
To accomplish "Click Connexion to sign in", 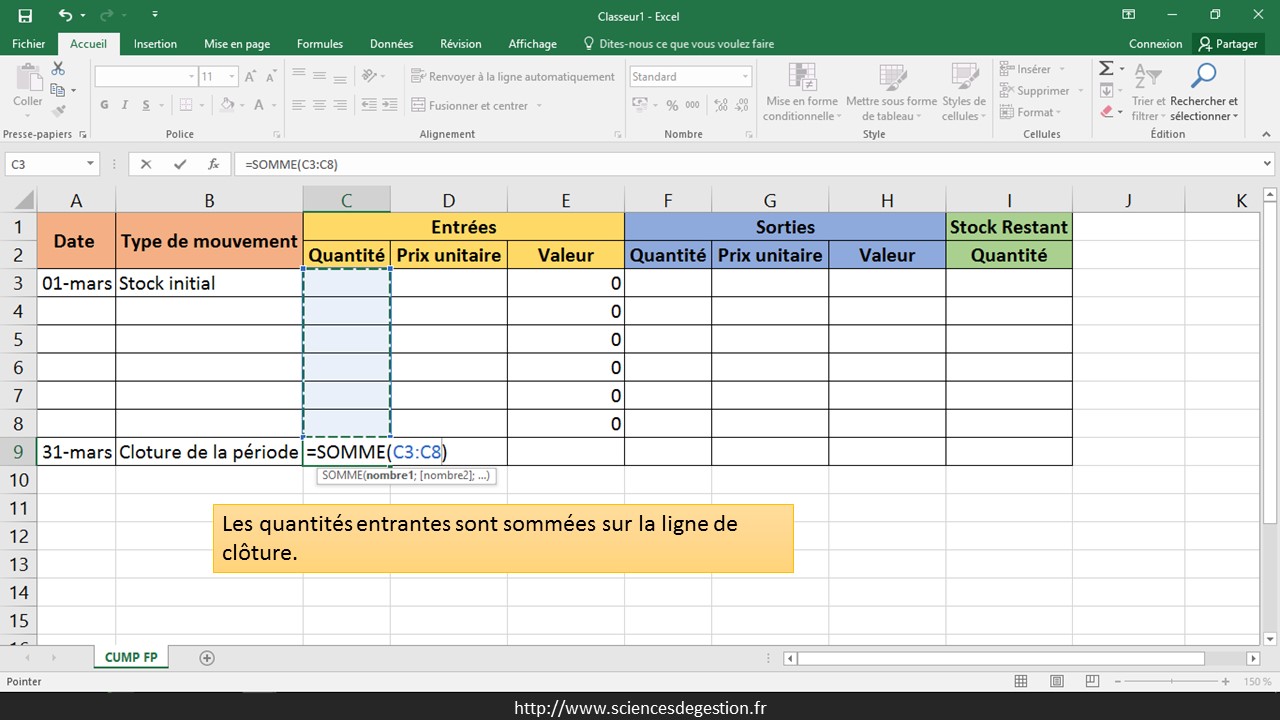I will [x=1155, y=44].
